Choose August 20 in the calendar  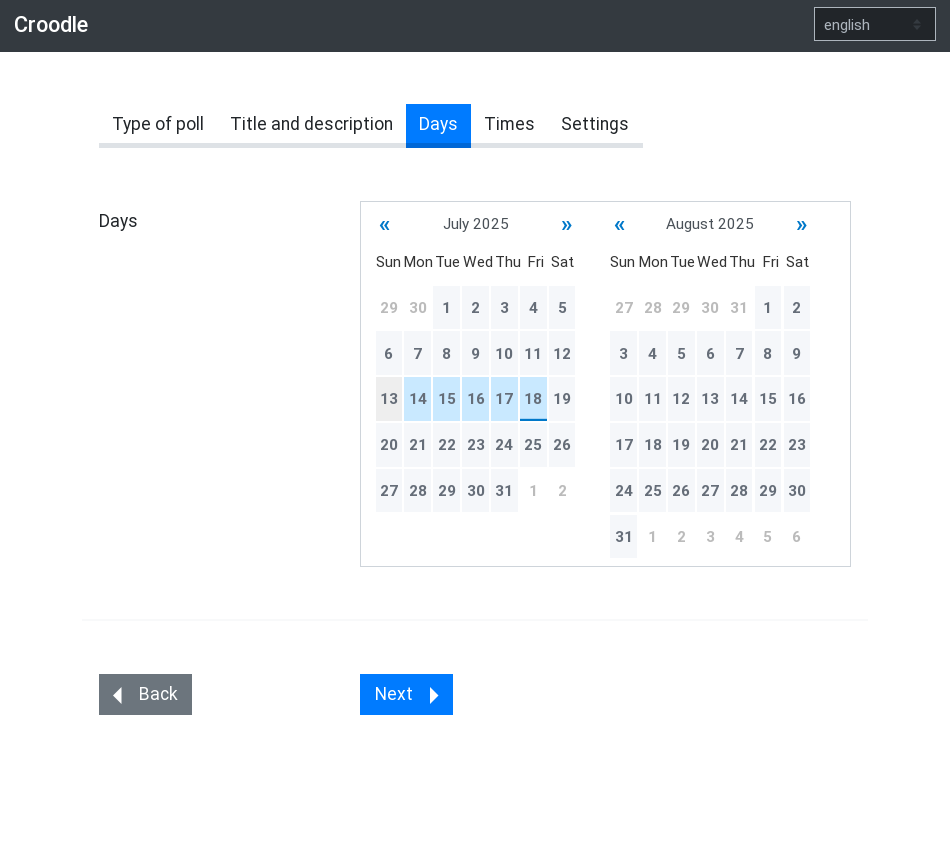[x=710, y=445]
